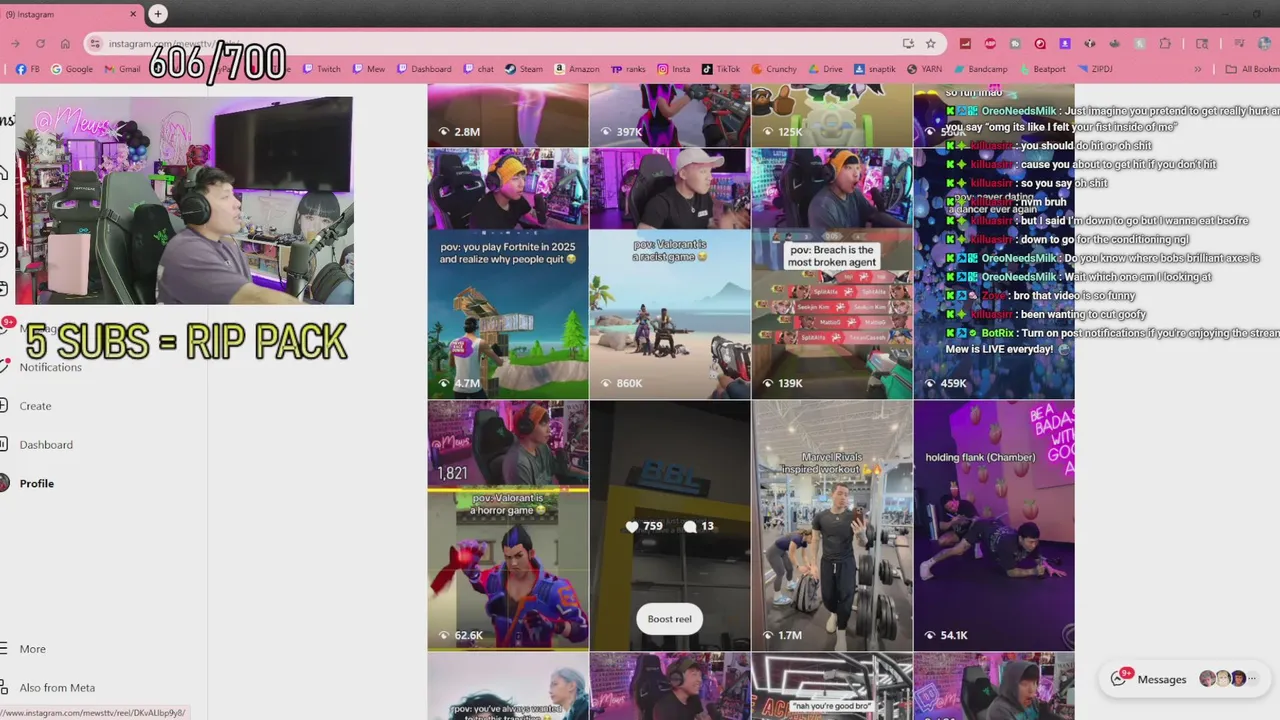Viewport: 1280px width, 720px height.
Task: Open the FB bookmark
Action: click(x=27, y=69)
